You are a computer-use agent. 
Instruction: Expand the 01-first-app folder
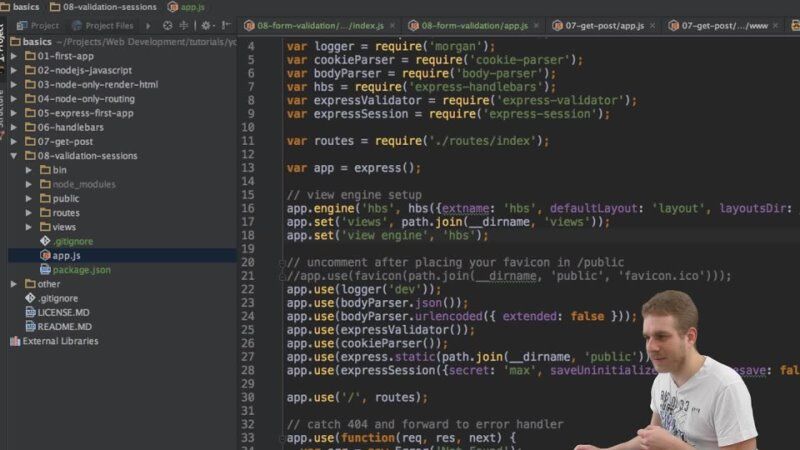pos(14,56)
